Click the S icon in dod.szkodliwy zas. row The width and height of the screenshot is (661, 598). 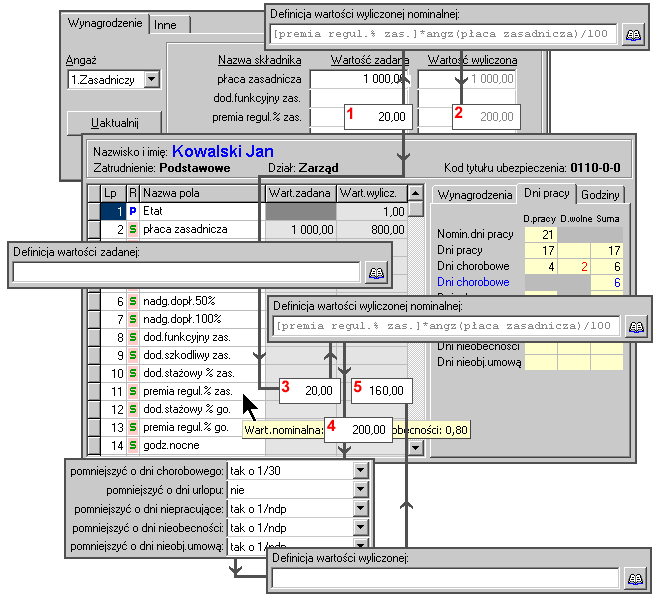tap(133, 355)
